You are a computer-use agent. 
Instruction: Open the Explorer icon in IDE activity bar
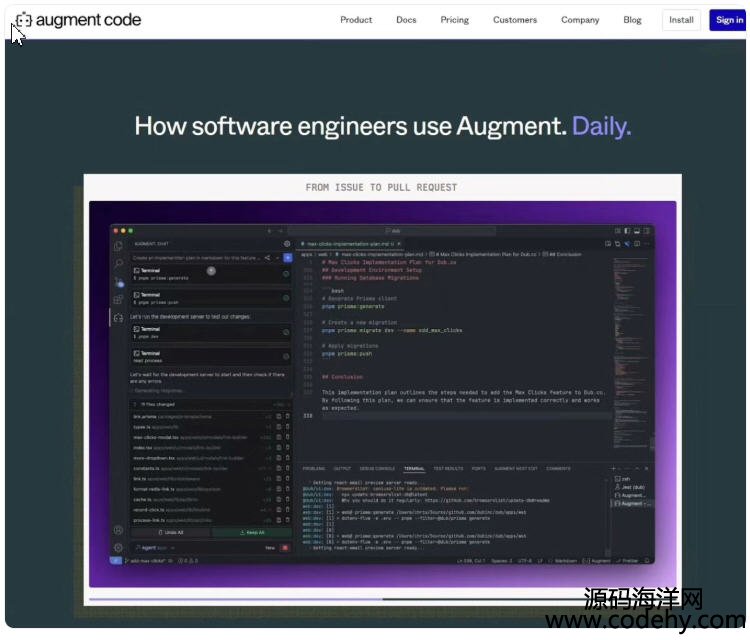pos(118,246)
